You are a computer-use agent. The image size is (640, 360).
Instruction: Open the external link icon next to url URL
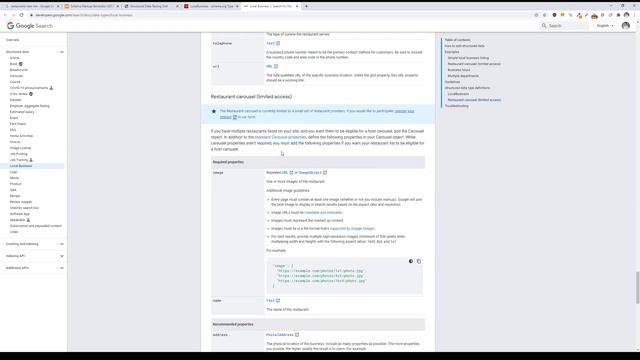(276, 66)
